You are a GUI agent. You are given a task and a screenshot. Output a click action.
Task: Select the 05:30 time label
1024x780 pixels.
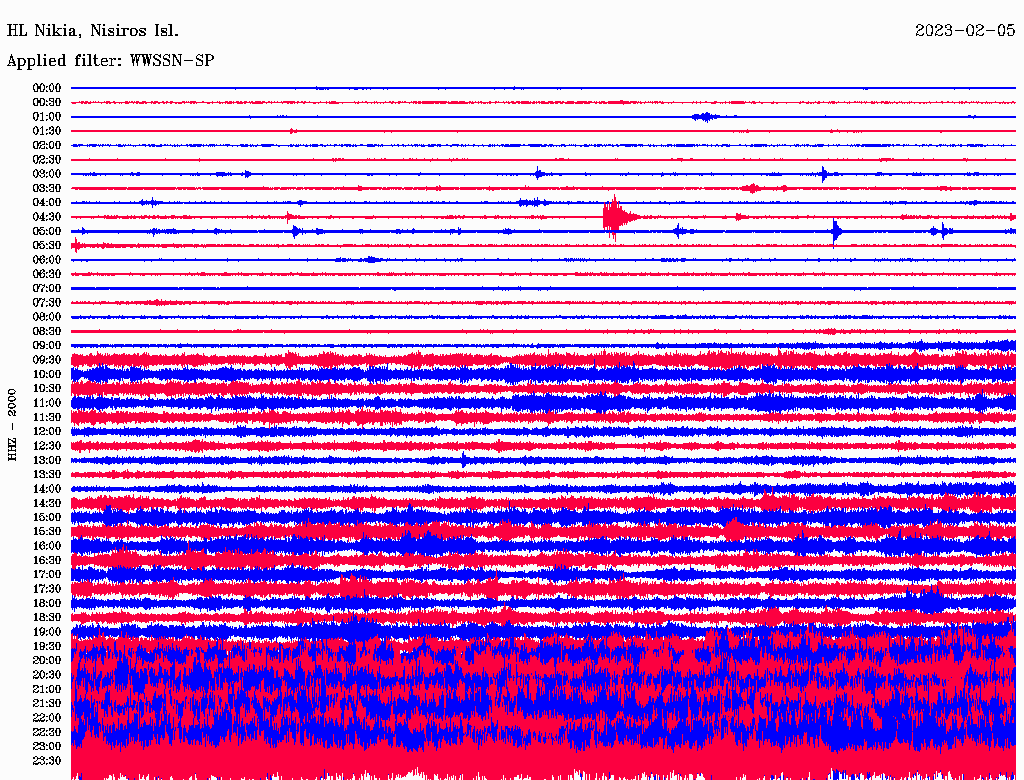click(46, 245)
